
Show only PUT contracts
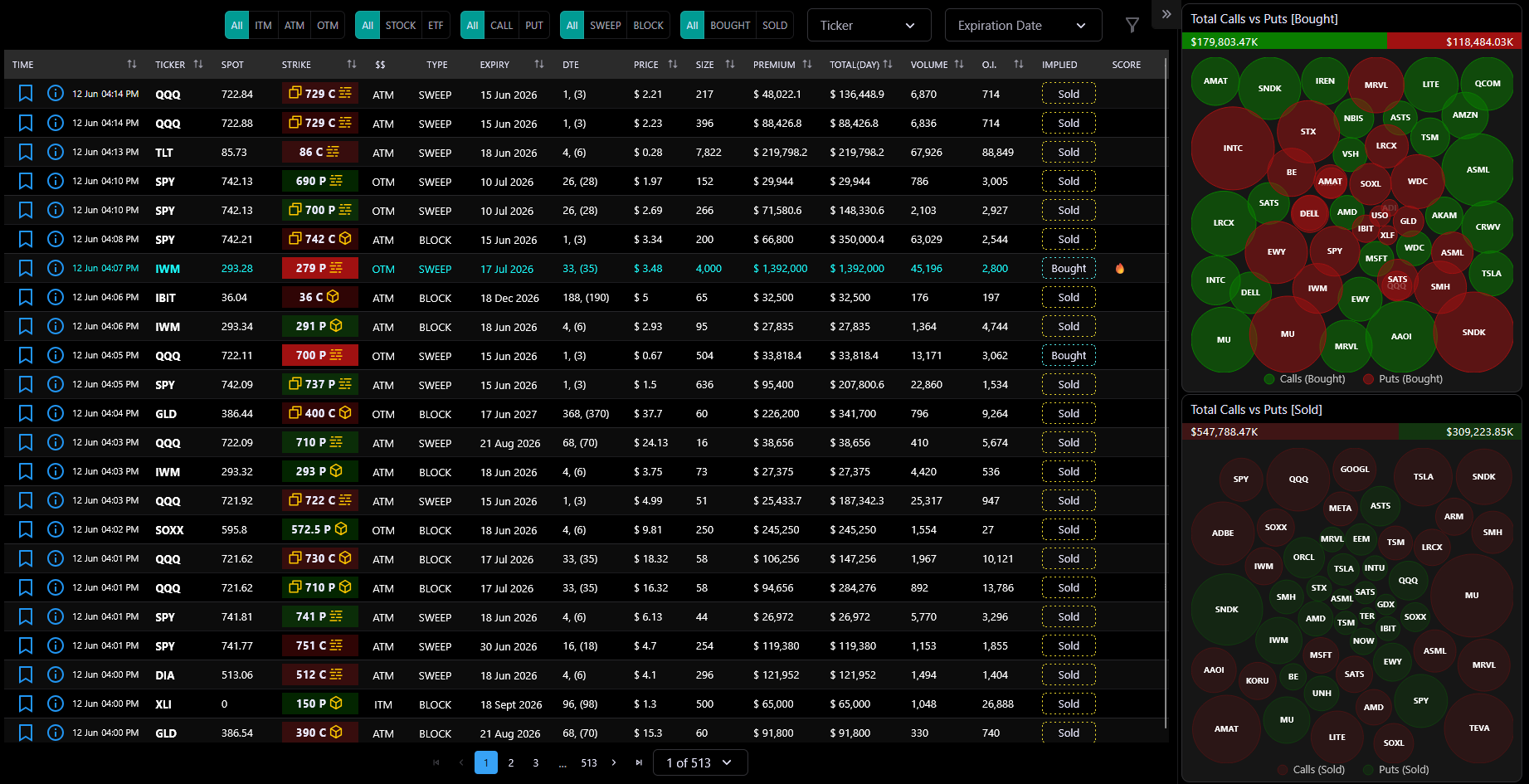534,25
